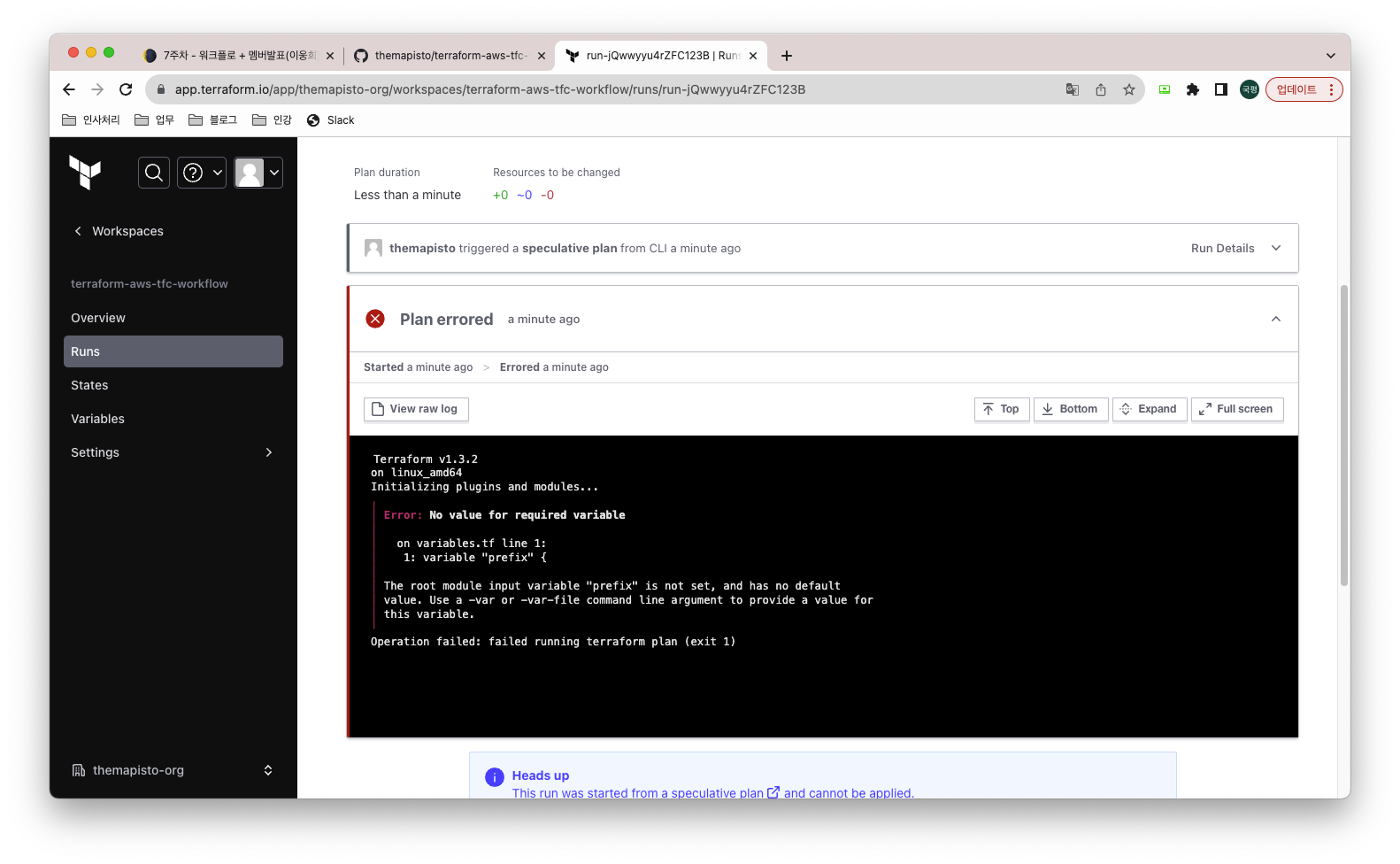Image resolution: width=1400 pixels, height=864 pixels.
Task: Switch organization via themapisto-org selector
Action: coord(173,770)
